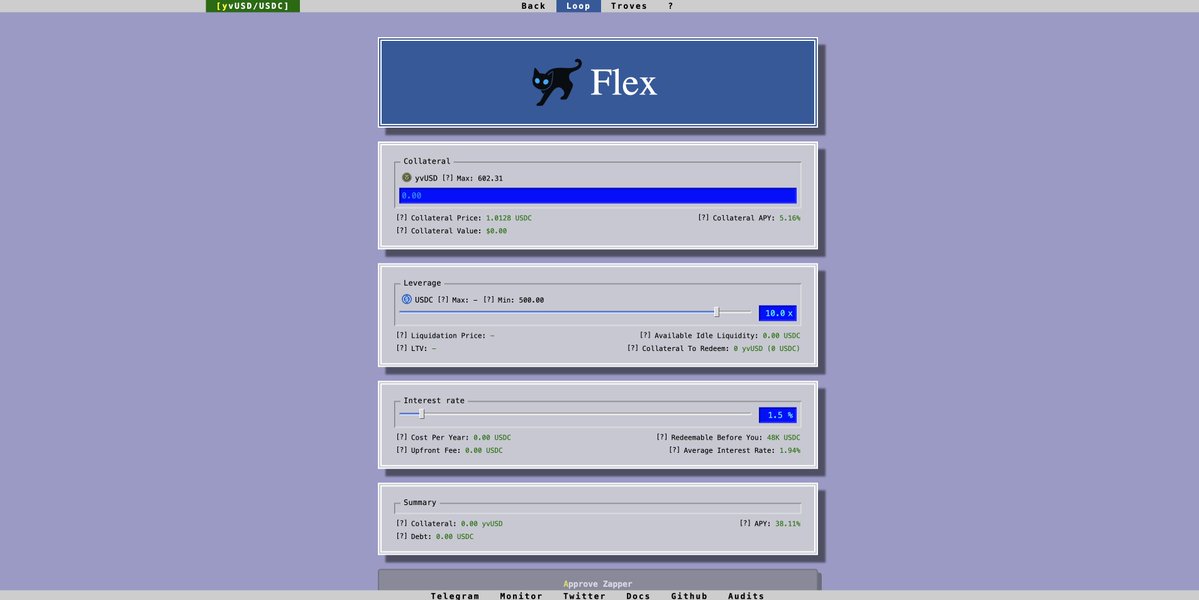Screen dimensions: 1199x600
Task: Click the 38.11% APY value
Action: click(788, 524)
